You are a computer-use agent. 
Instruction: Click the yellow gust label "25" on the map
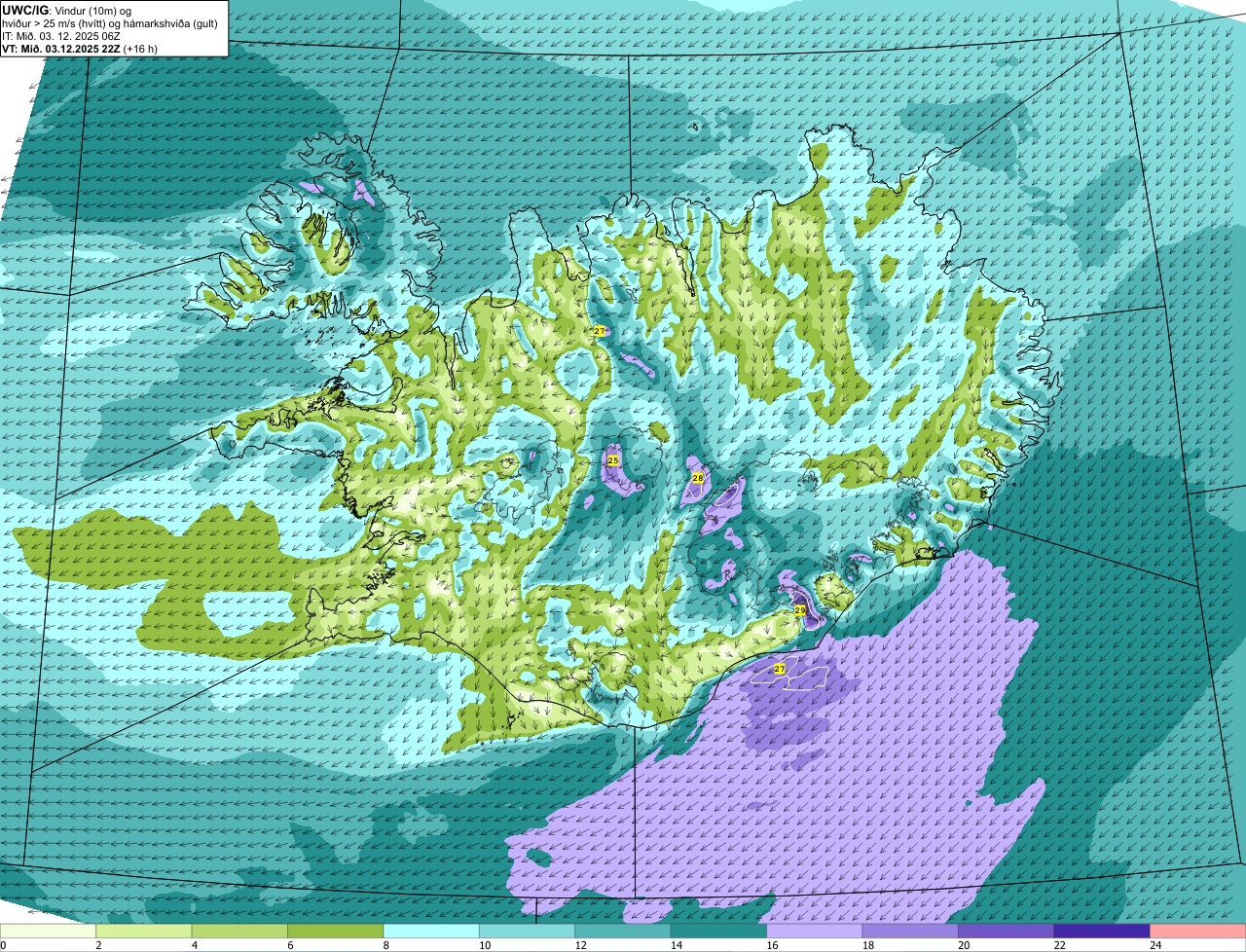(x=613, y=460)
